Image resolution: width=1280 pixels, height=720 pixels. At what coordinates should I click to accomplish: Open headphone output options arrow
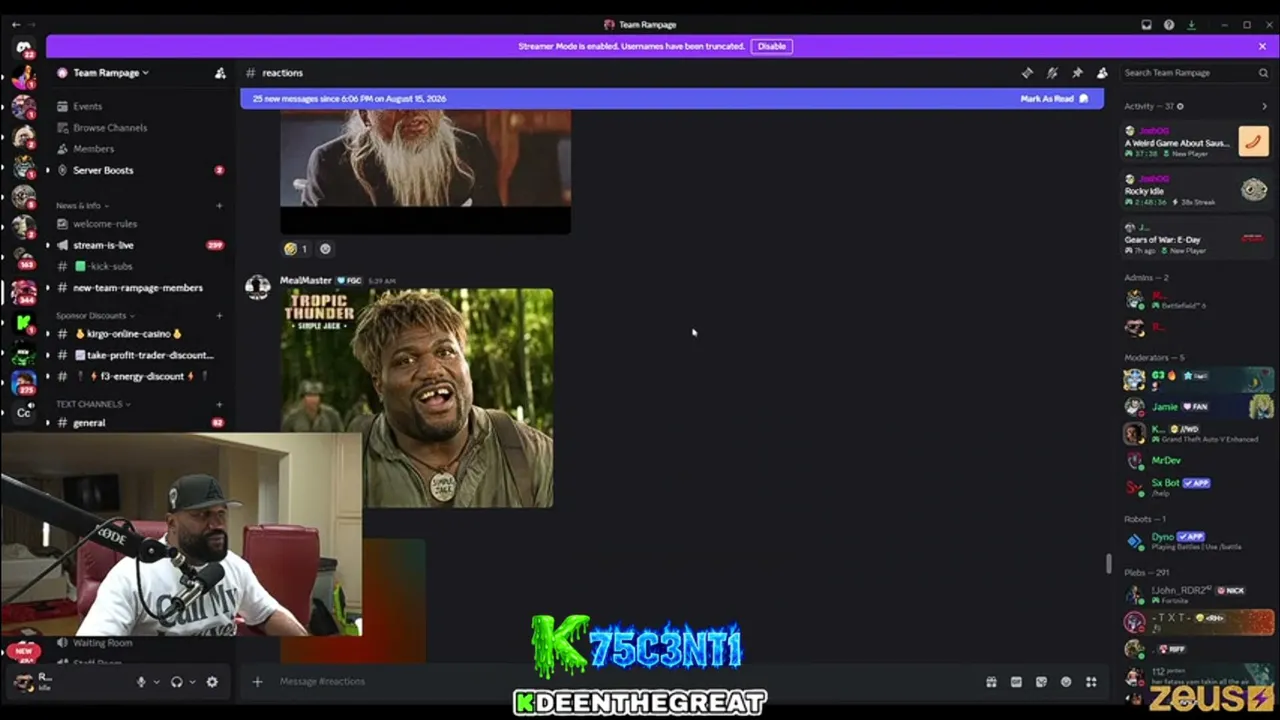(x=192, y=682)
